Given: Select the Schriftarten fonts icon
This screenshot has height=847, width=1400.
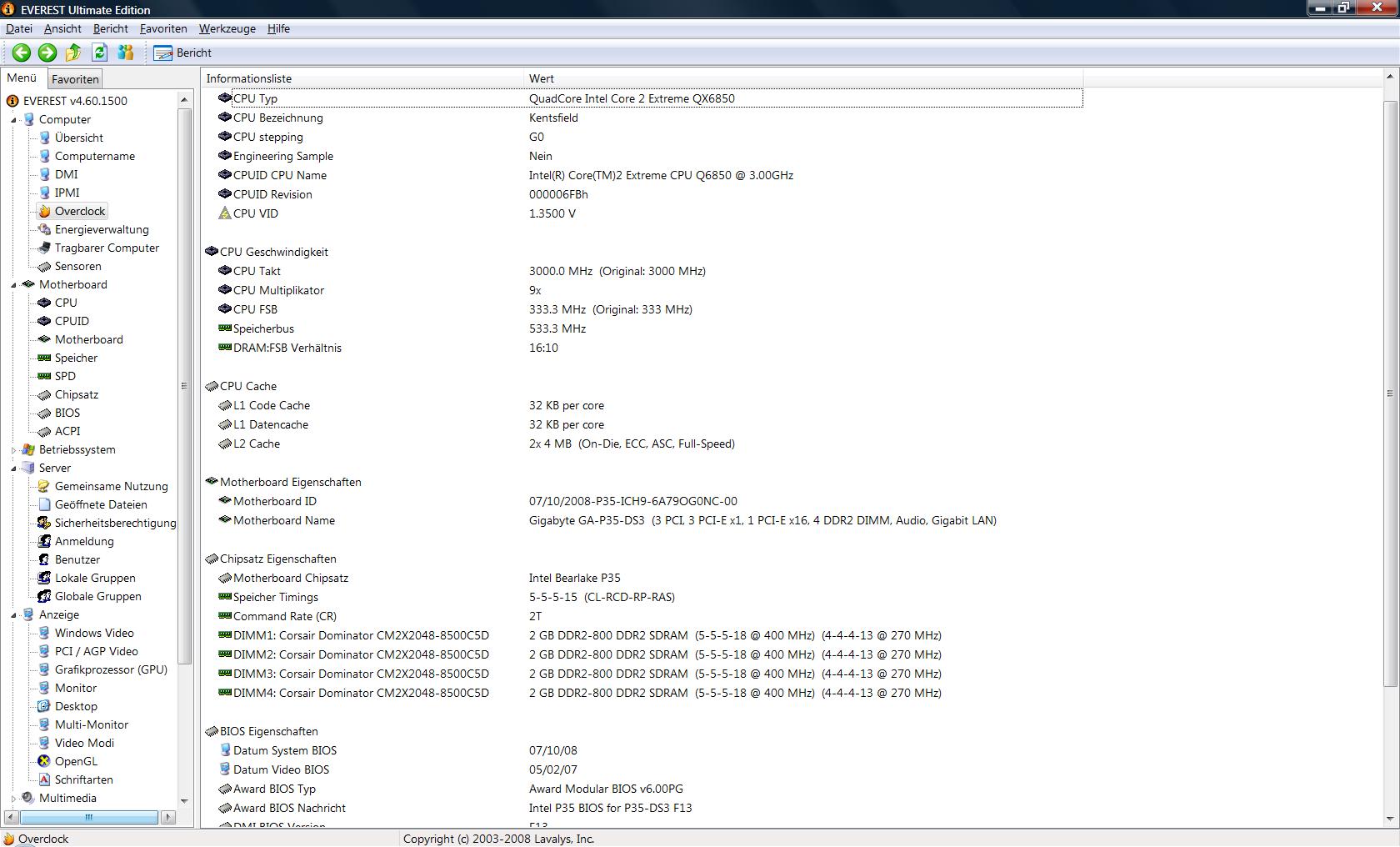Looking at the screenshot, I should (45, 779).
